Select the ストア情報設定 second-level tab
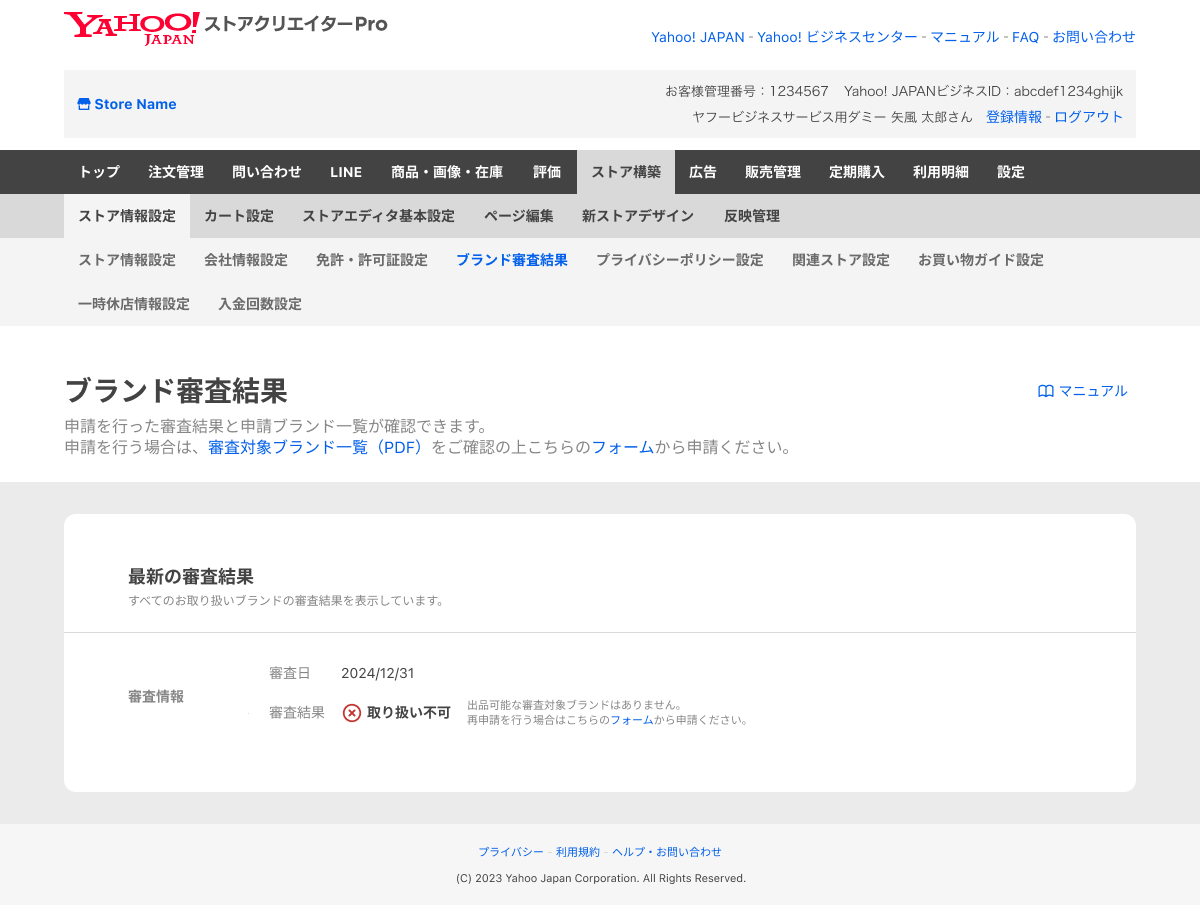Screen dimensions: 1200x905 [x=127, y=216]
